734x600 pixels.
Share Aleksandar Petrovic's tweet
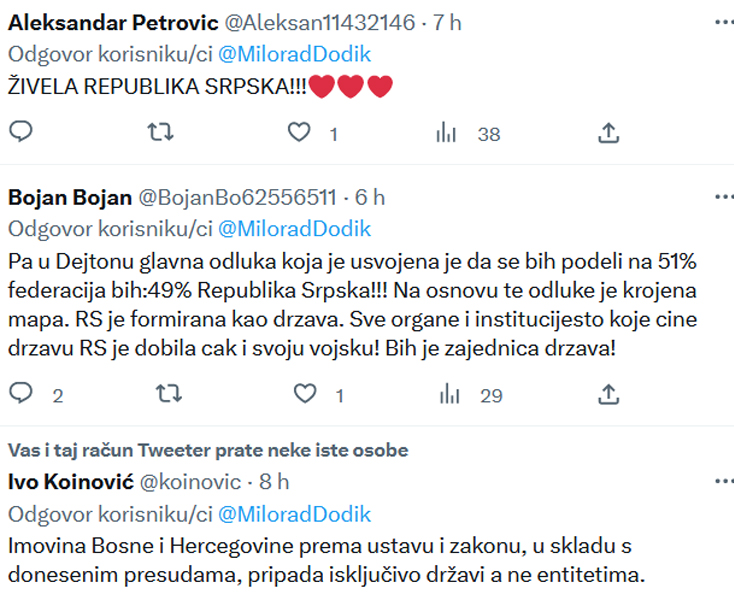click(609, 132)
